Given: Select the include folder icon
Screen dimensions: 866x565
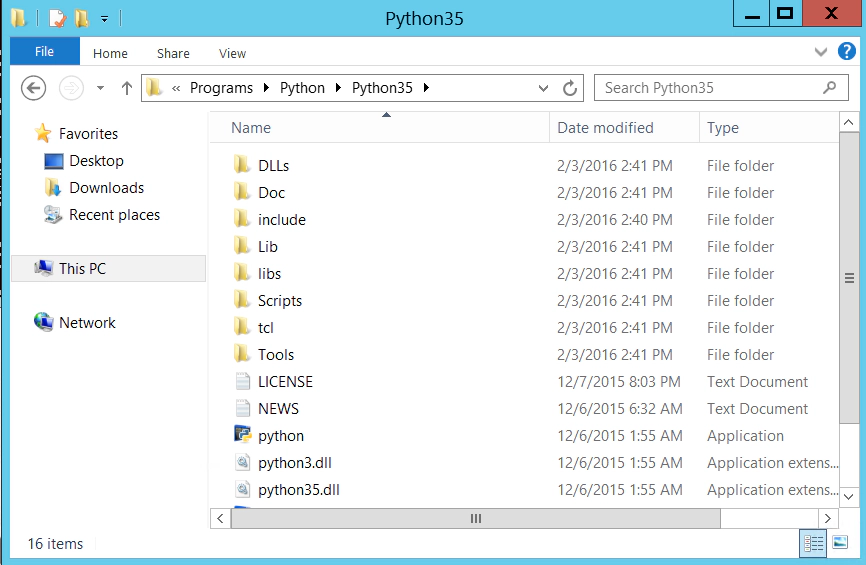Looking at the screenshot, I should coord(241,219).
